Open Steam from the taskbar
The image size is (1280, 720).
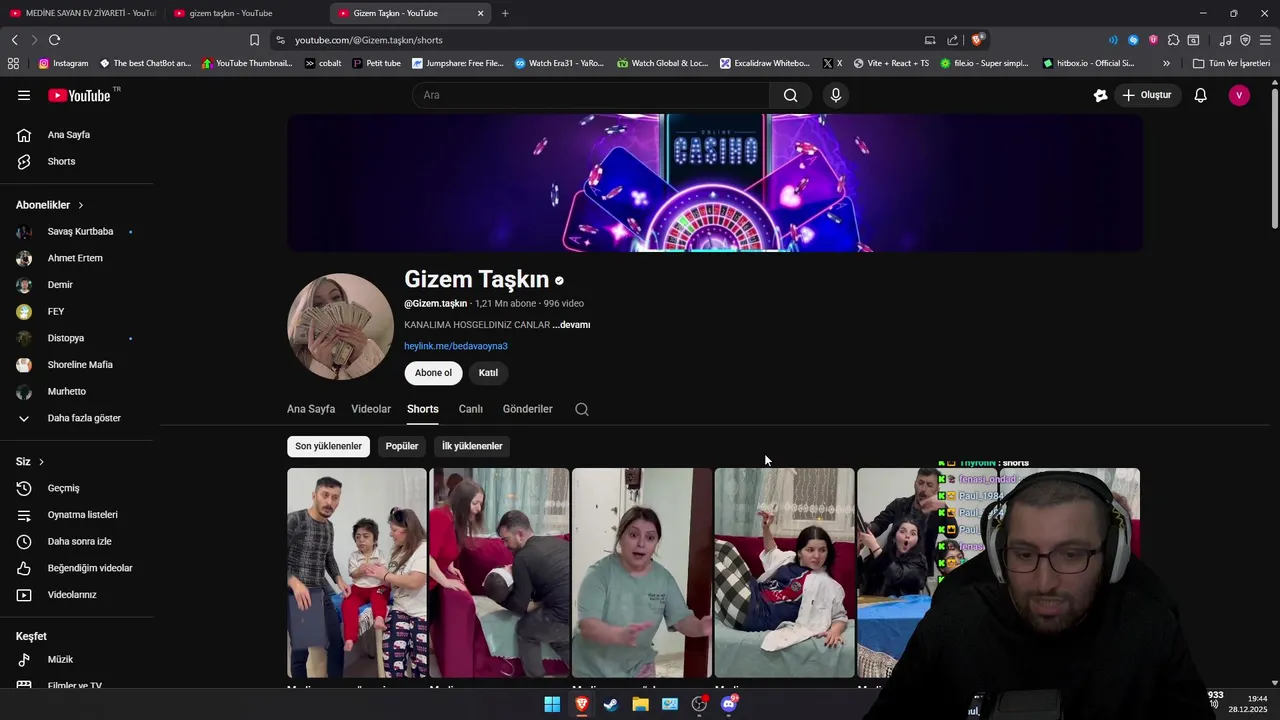(x=610, y=704)
